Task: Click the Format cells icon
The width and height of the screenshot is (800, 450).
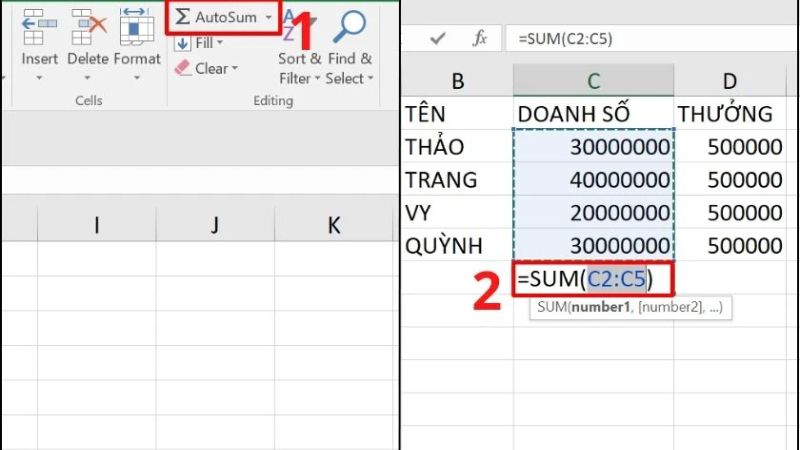Action: tap(136, 27)
